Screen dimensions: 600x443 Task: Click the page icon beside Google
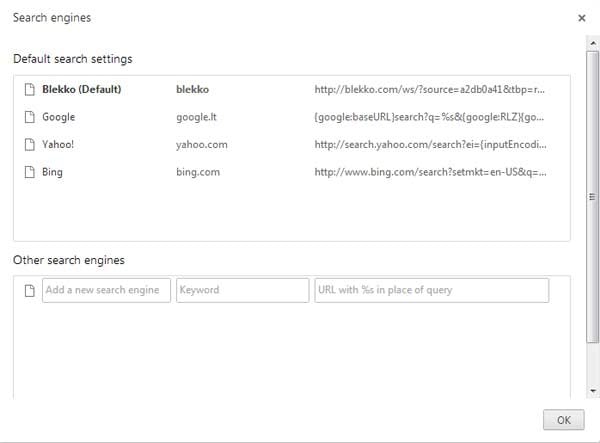click(x=29, y=117)
